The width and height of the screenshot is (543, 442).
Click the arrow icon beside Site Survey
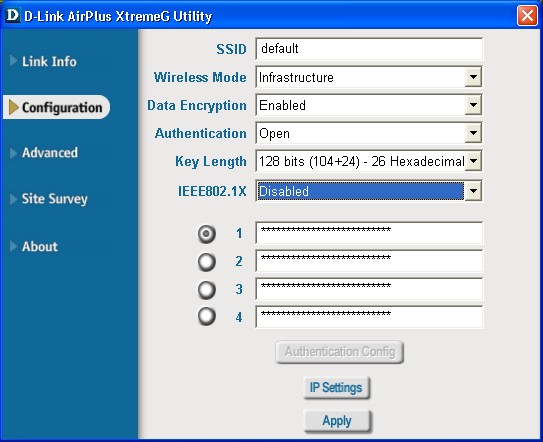pos(14,199)
